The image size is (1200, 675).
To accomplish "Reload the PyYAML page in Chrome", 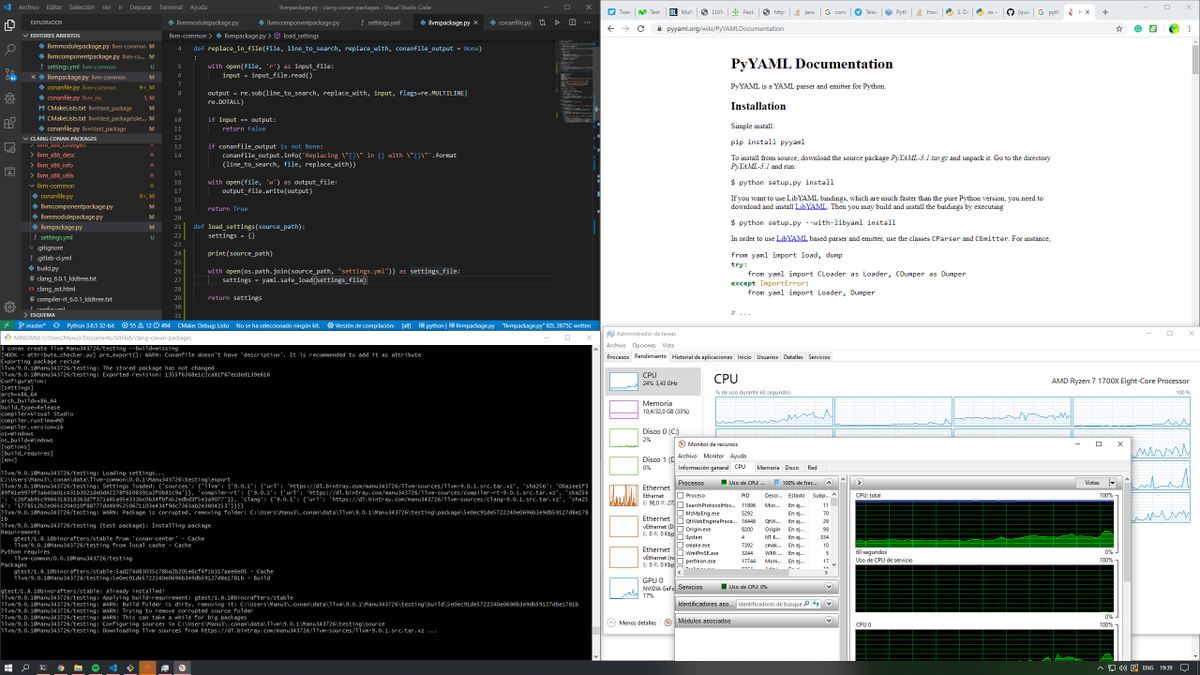I will click(640, 29).
